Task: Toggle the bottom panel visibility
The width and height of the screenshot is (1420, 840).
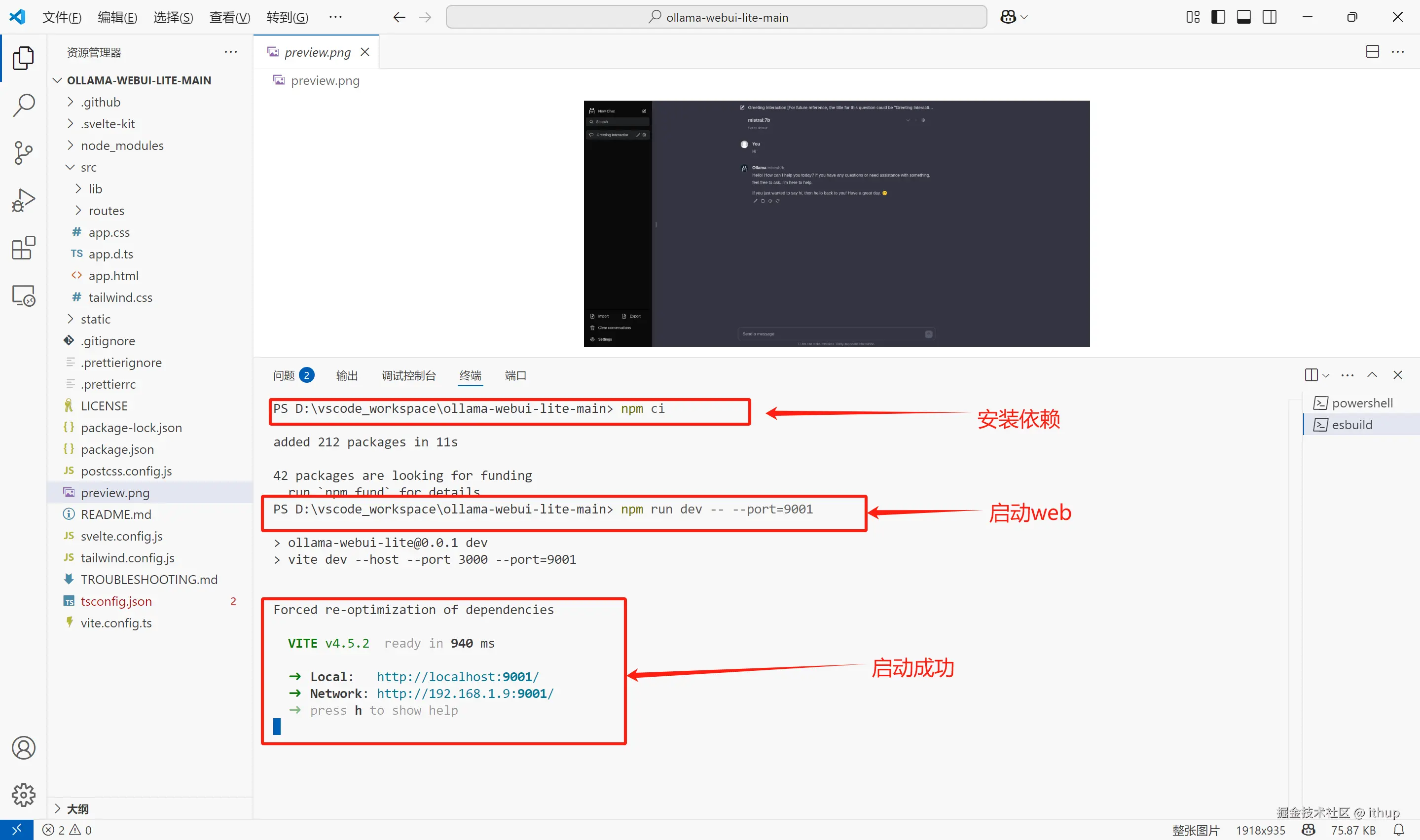Action: pos(1243,17)
